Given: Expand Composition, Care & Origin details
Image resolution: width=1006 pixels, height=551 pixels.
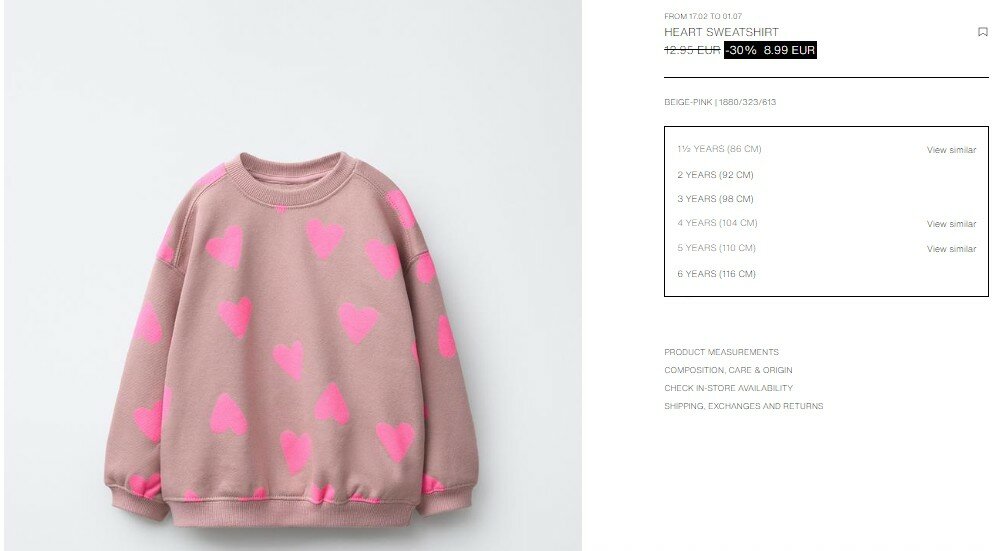Looking at the screenshot, I should [x=728, y=370].
